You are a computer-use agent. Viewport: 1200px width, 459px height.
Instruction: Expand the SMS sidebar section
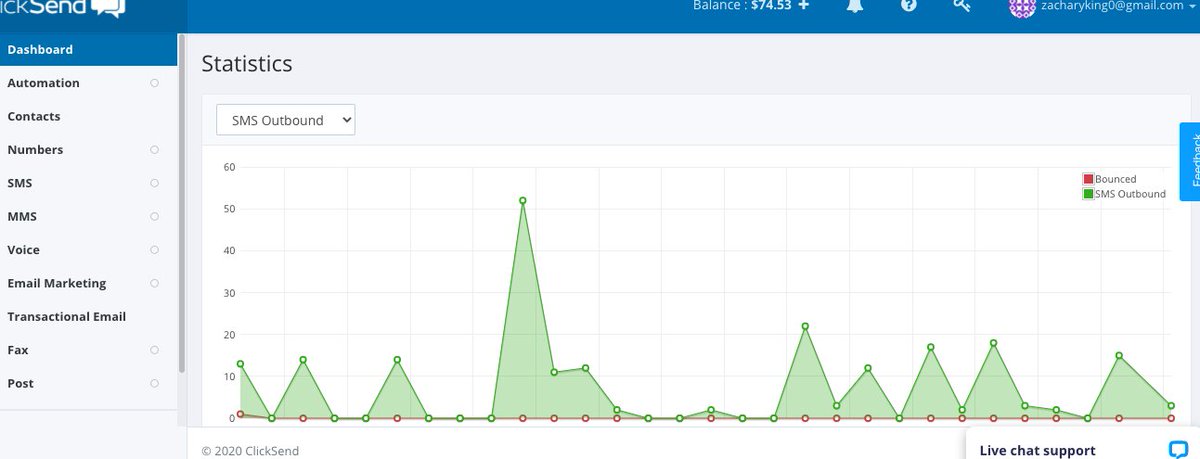(154, 183)
